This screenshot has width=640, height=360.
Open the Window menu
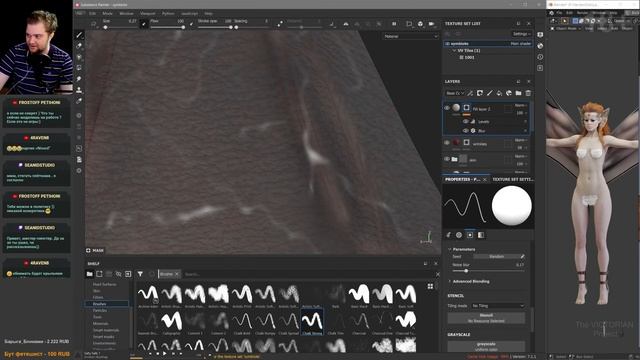(126, 13)
